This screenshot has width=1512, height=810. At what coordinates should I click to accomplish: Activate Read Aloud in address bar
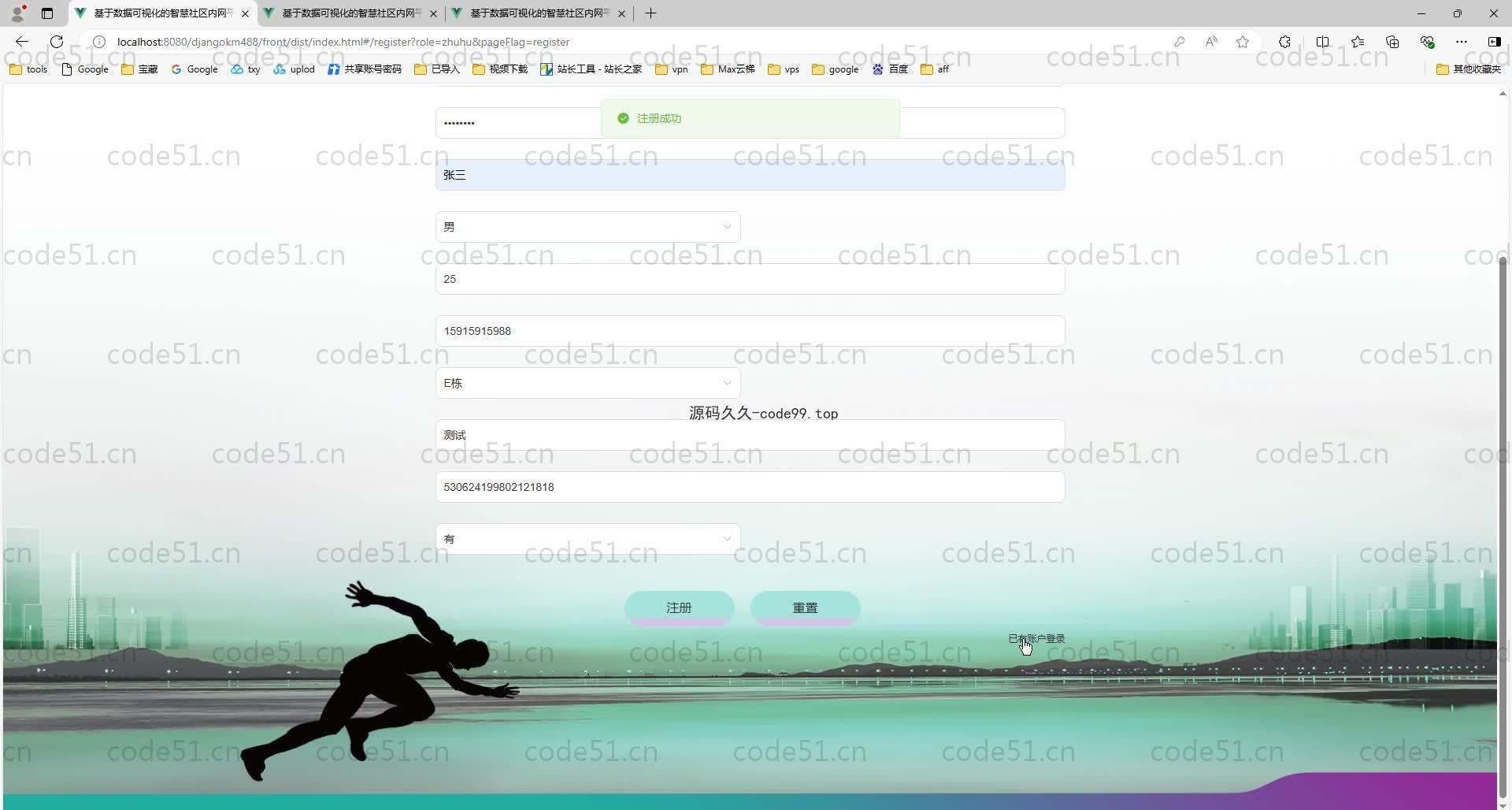1211,42
